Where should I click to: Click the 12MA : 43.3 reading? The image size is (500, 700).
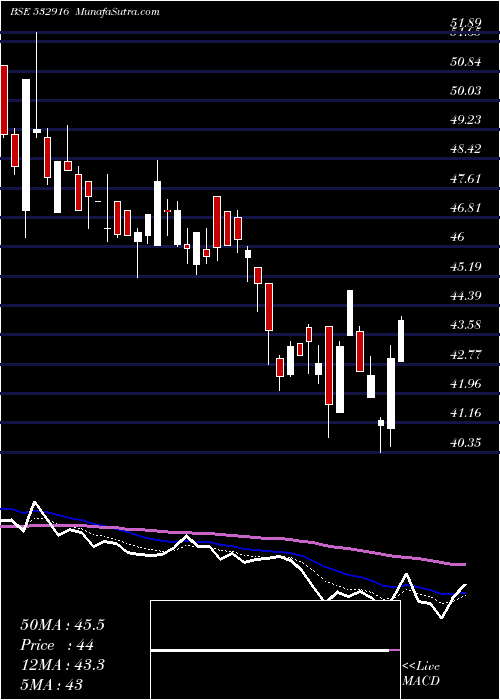tap(62, 665)
